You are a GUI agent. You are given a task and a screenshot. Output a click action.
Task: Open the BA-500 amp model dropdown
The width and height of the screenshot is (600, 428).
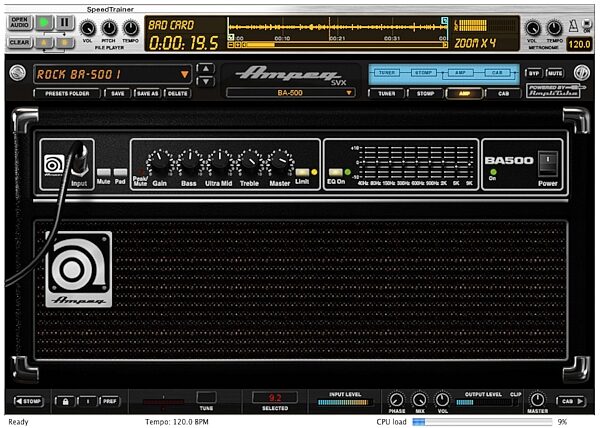290,93
